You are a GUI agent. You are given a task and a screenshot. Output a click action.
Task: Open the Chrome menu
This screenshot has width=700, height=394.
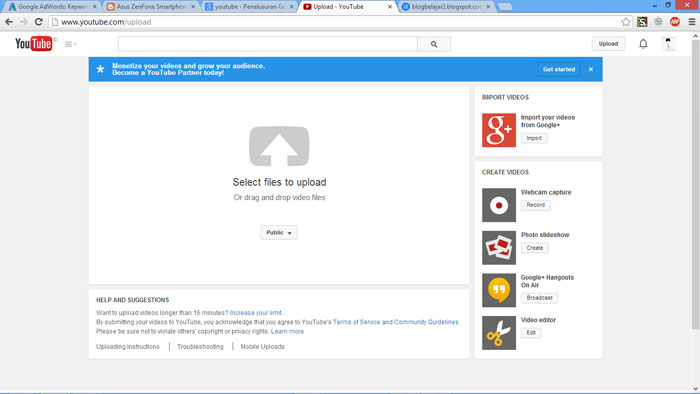tap(692, 22)
